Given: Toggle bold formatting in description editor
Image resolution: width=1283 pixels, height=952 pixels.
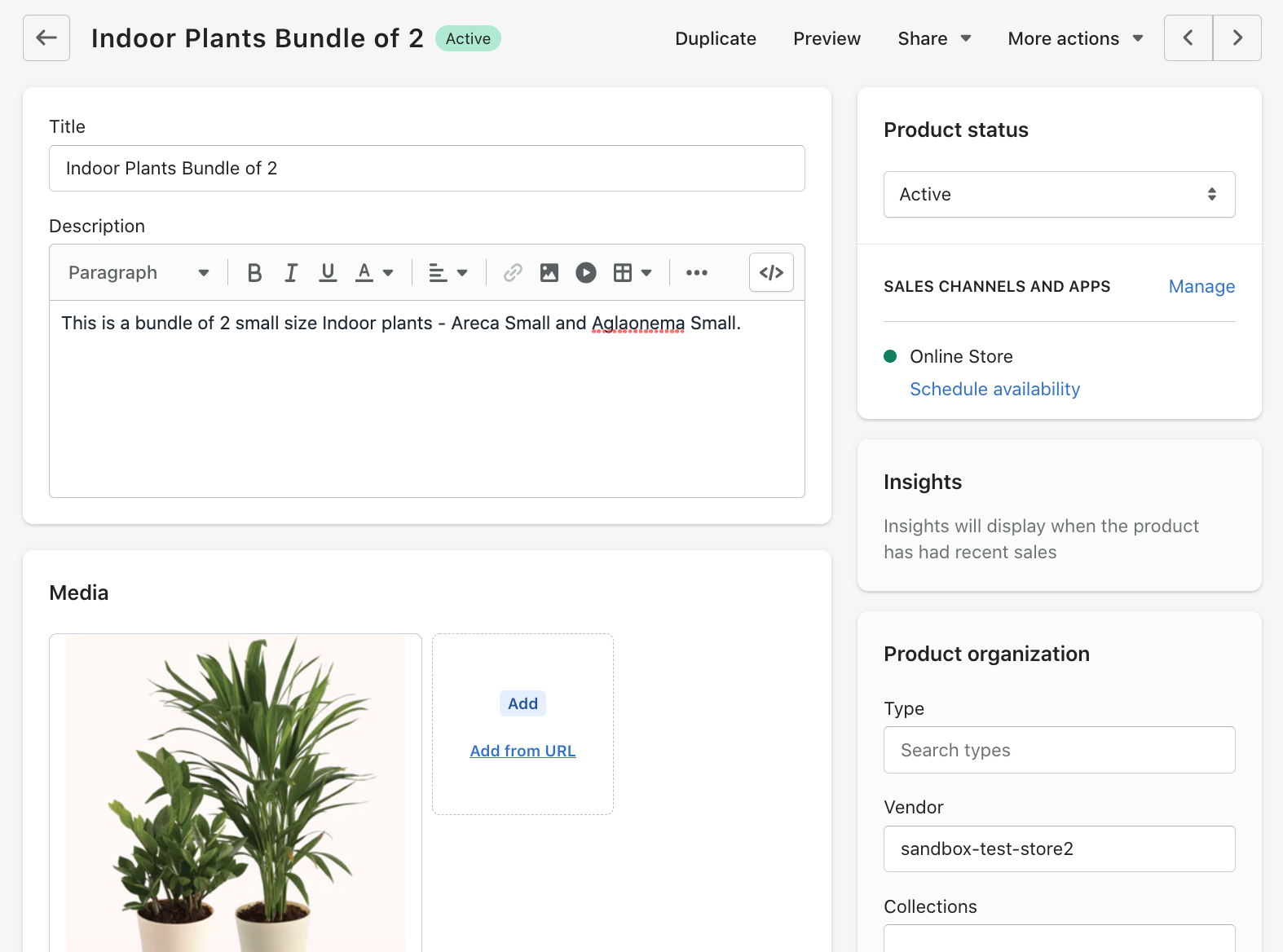Looking at the screenshot, I should [254, 273].
